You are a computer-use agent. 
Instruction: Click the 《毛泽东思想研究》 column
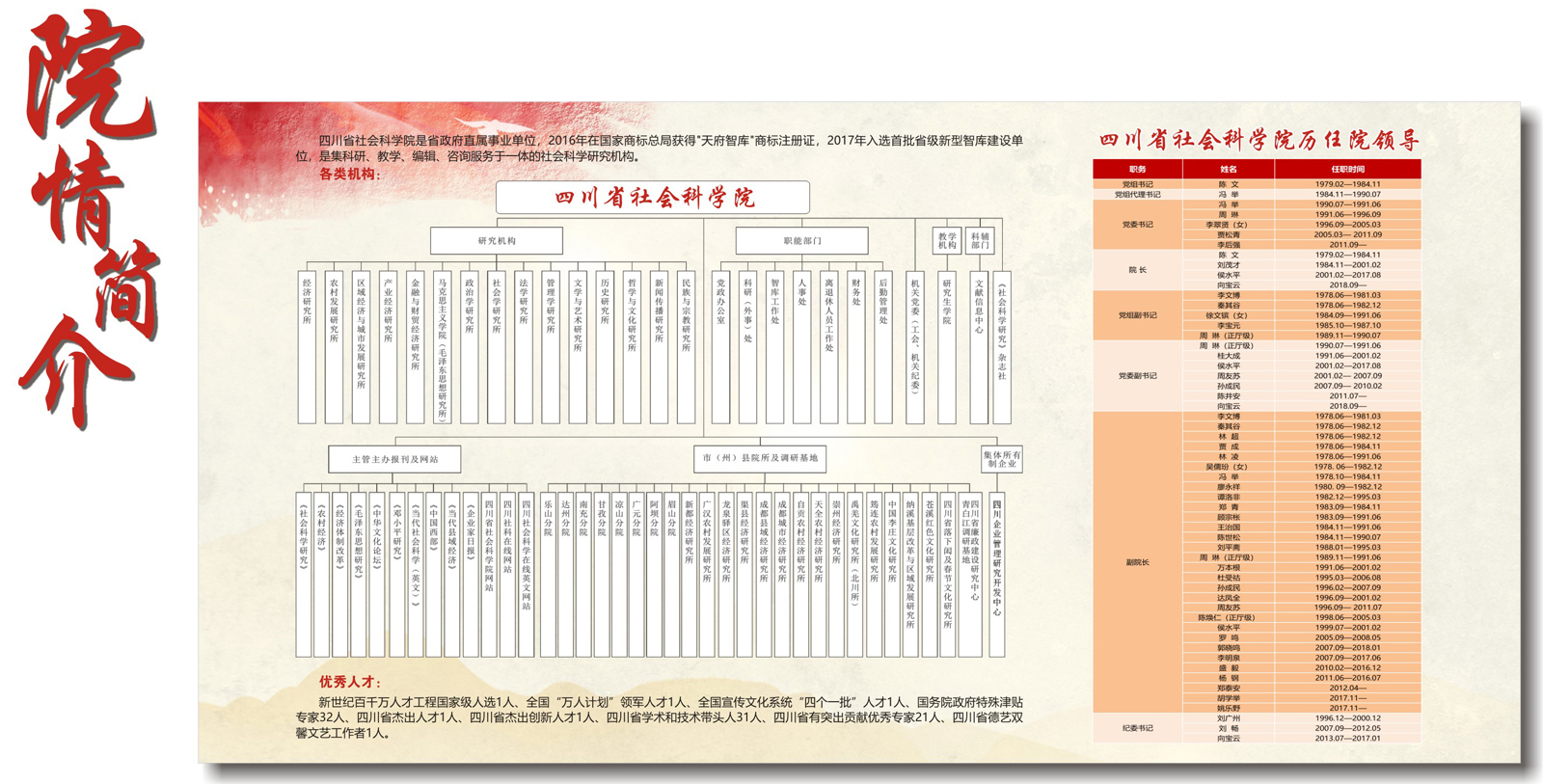359,575
